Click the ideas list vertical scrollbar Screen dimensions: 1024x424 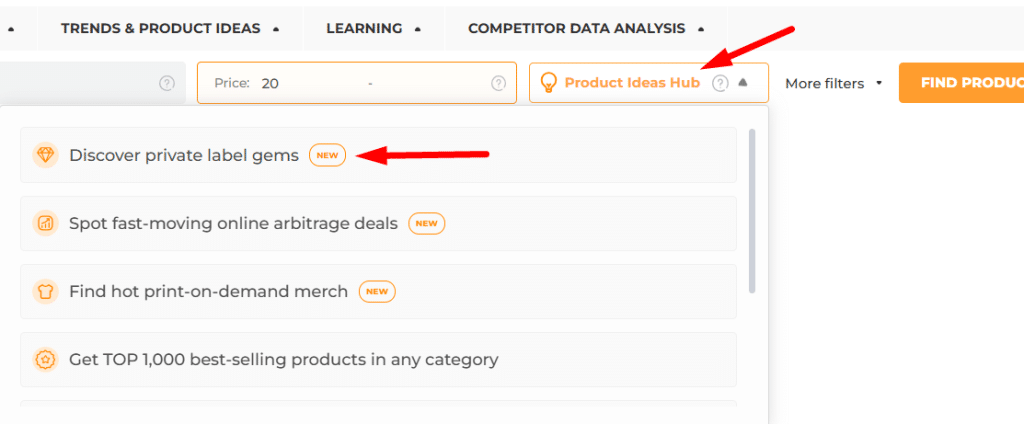point(752,211)
